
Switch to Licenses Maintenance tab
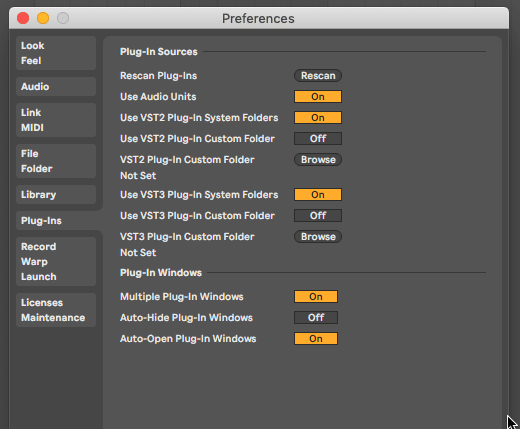coord(56,310)
